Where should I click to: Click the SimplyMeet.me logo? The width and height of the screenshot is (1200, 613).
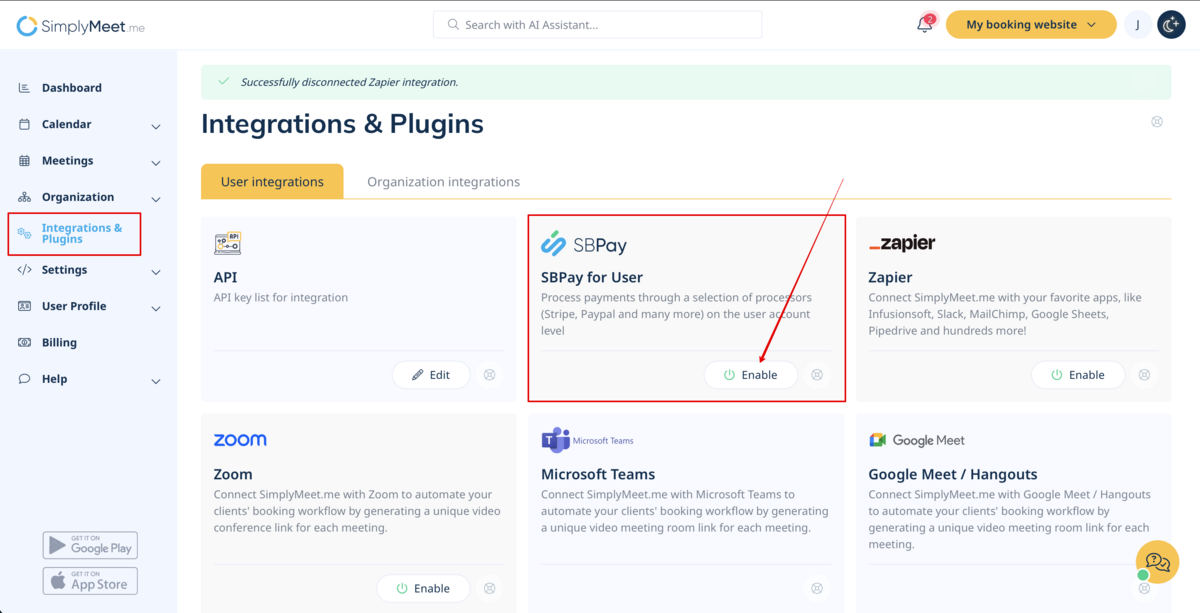[81, 27]
